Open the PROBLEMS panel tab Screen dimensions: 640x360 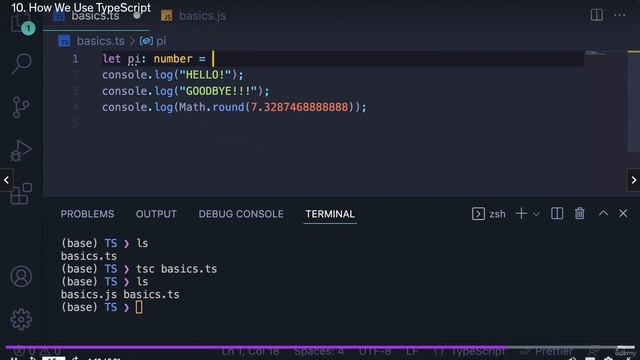click(87, 214)
